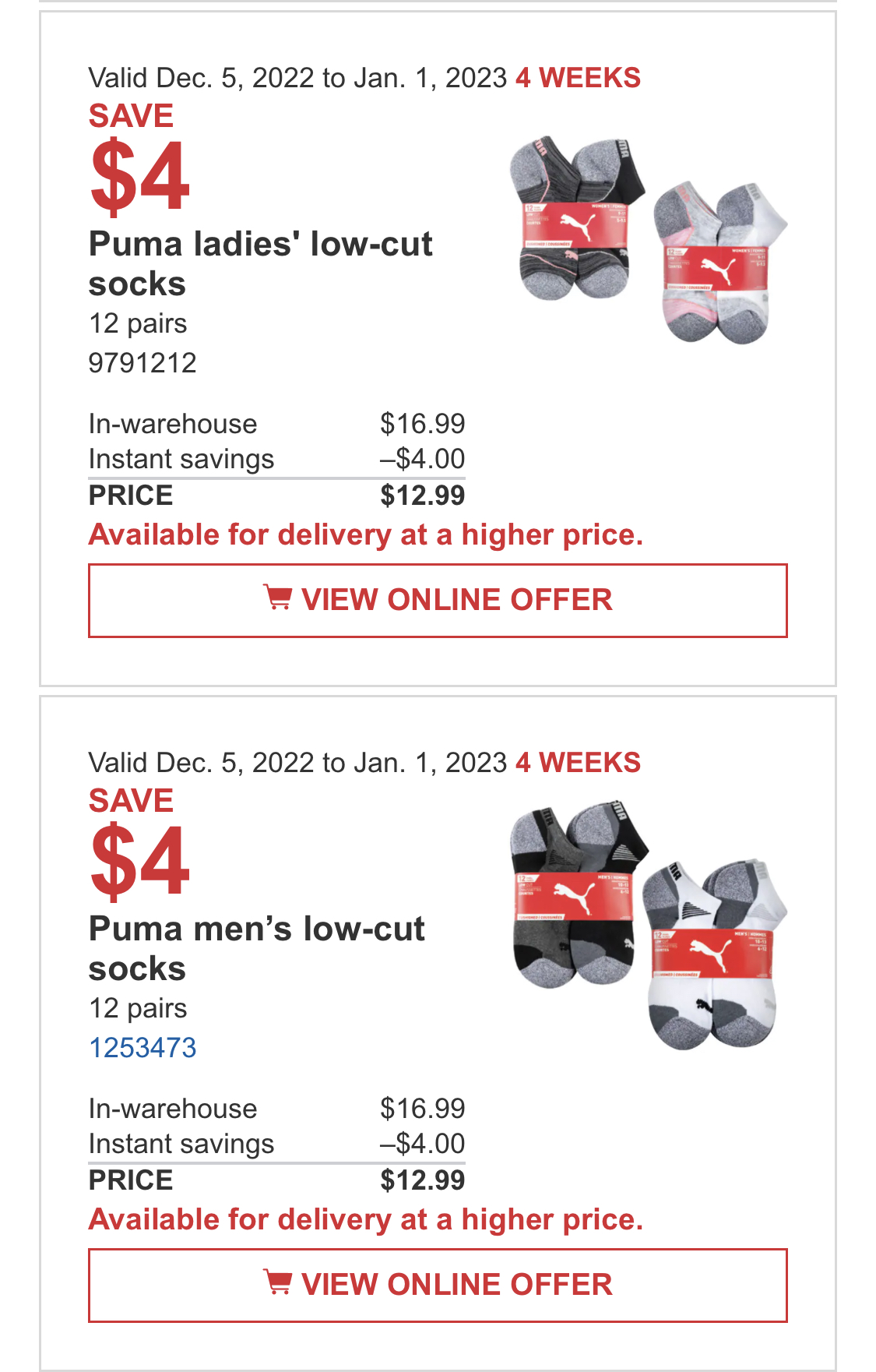The image size is (876, 1372).
Task: Tap the black men's socks product image
Action: point(579,894)
